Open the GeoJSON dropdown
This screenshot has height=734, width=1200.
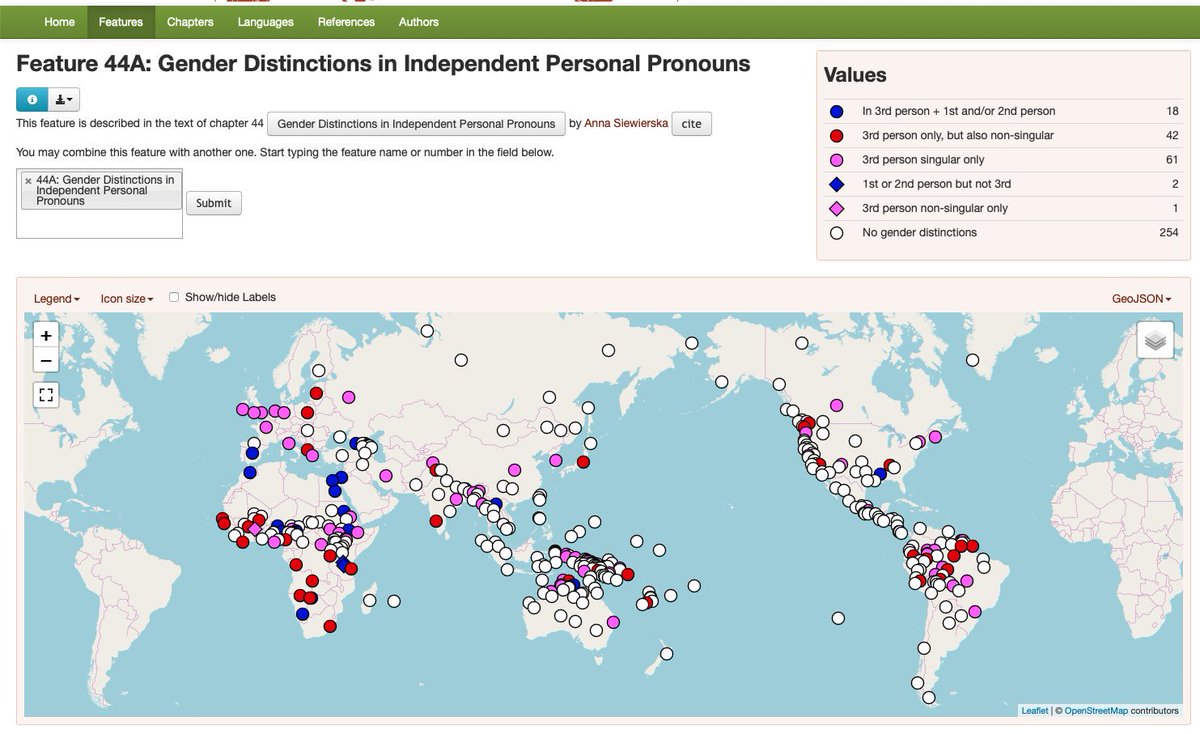click(x=1142, y=298)
